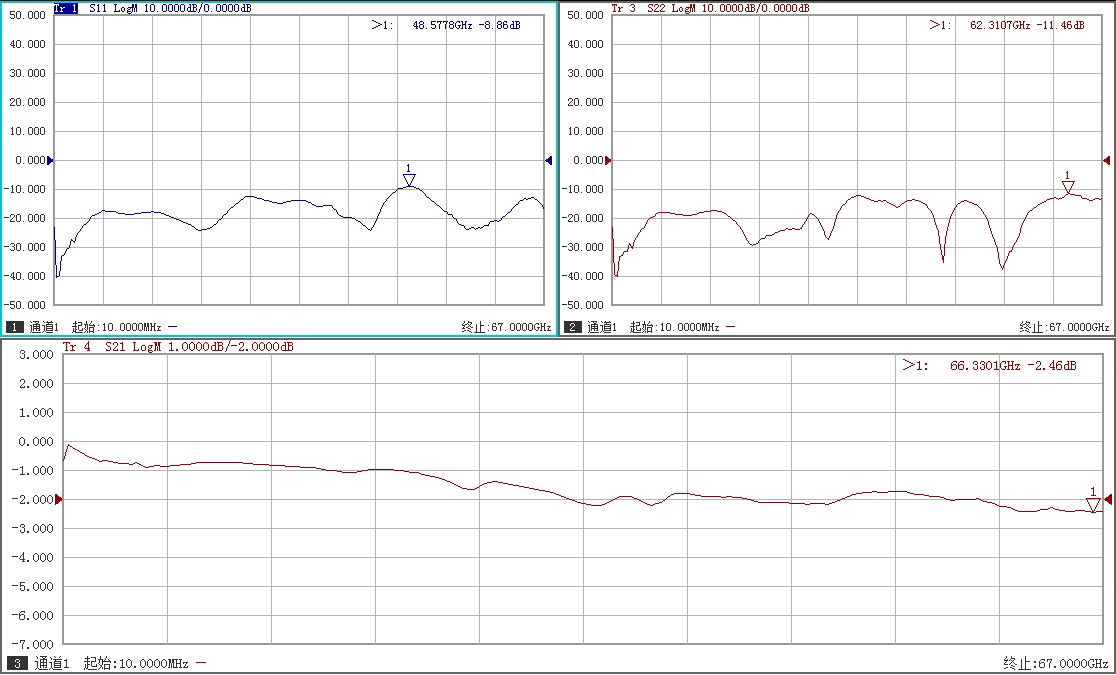Select left red reference arrow in S22 plot
Image resolution: width=1116 pixels, height=675 pixels.
click(609, 160)
